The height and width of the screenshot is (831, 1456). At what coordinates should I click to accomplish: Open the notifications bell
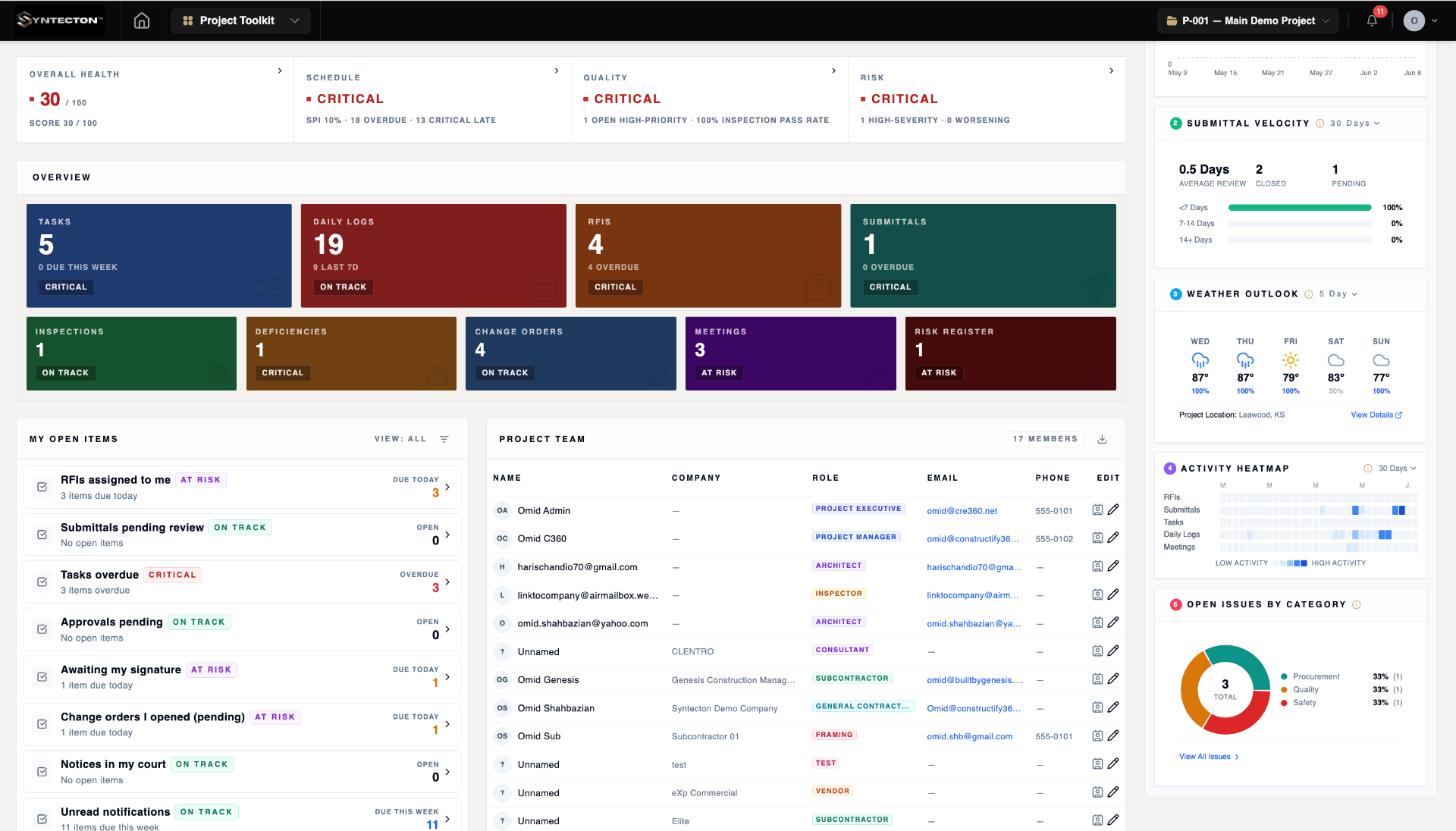coord(1372,20)
